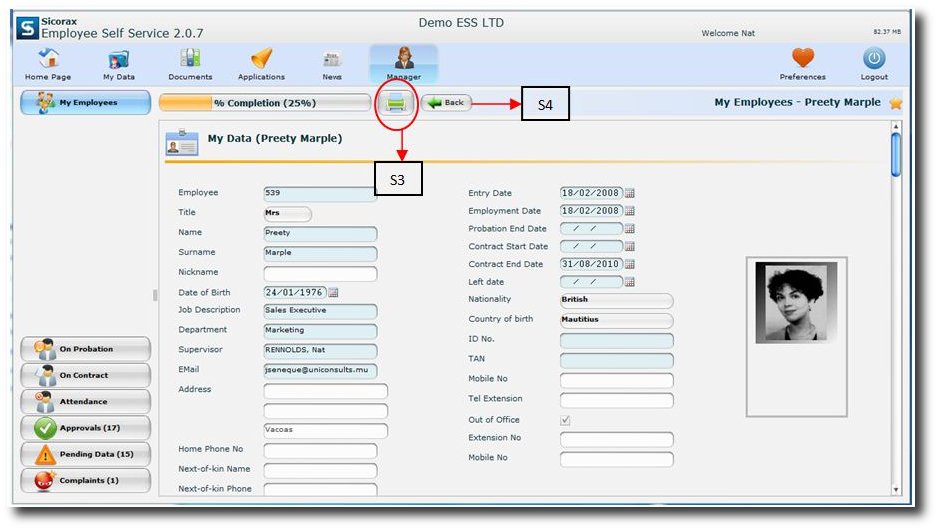Open Pending Data (15) list
This screenshot has width=938, height=530.
85,454
